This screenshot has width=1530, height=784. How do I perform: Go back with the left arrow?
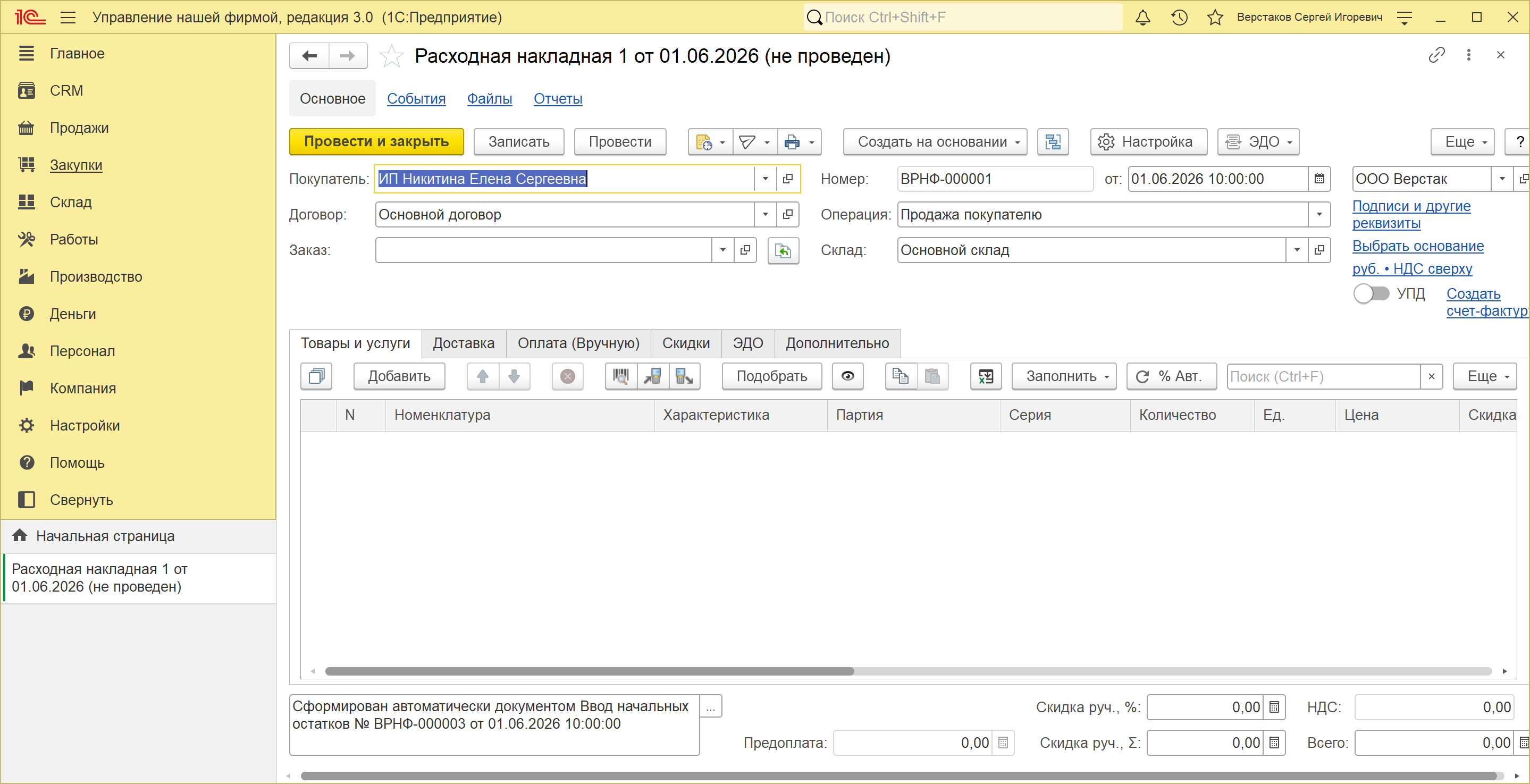click(309, 56)
